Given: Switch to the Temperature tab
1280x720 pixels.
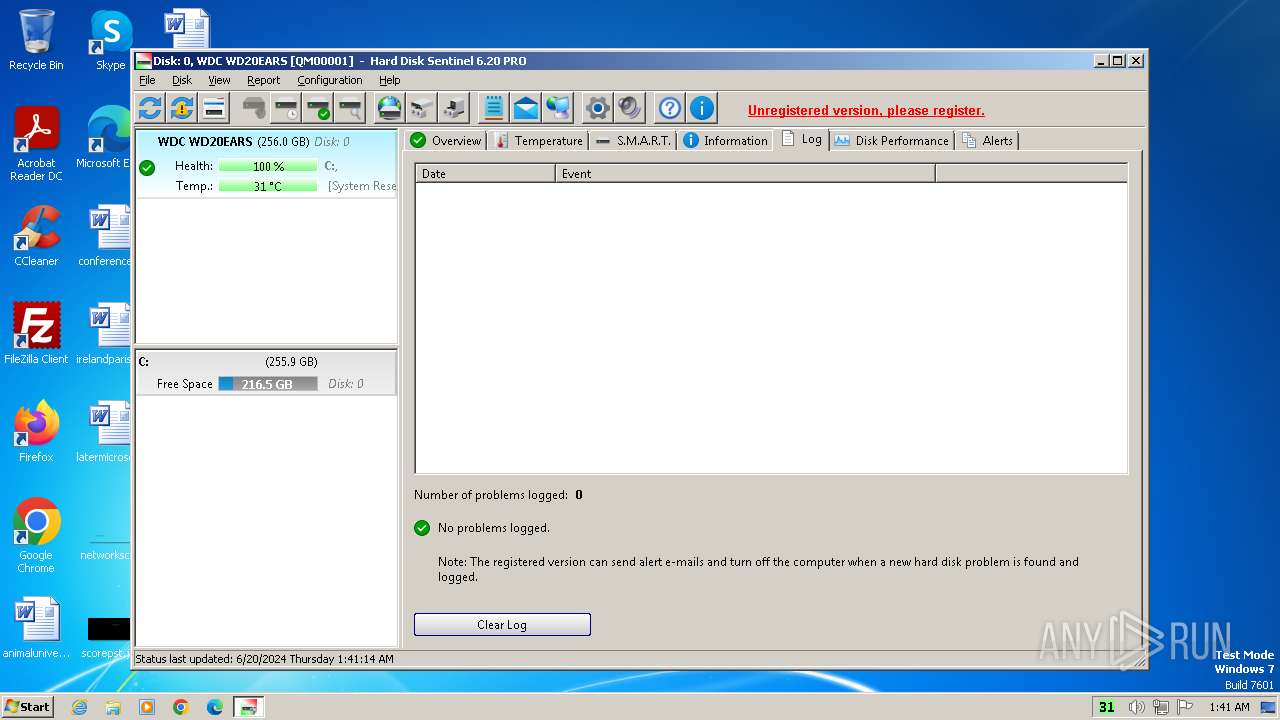Looking at the screenshot, I should pyautogui.click(x=539, y=141).
